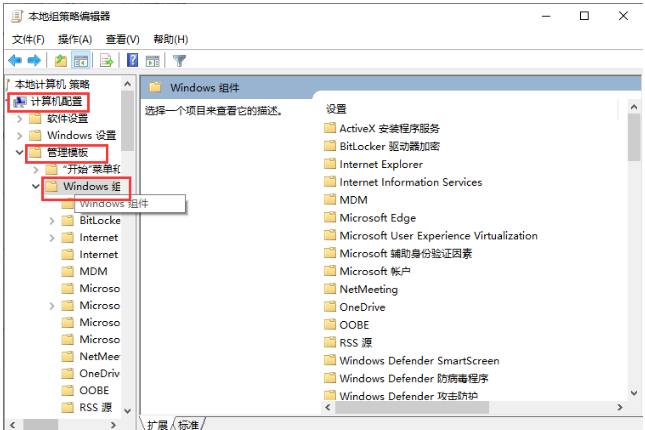Select OOBE in the left tree
This screenshot has height=430, width=645.
pyautogui.click(x=94, y=390)
